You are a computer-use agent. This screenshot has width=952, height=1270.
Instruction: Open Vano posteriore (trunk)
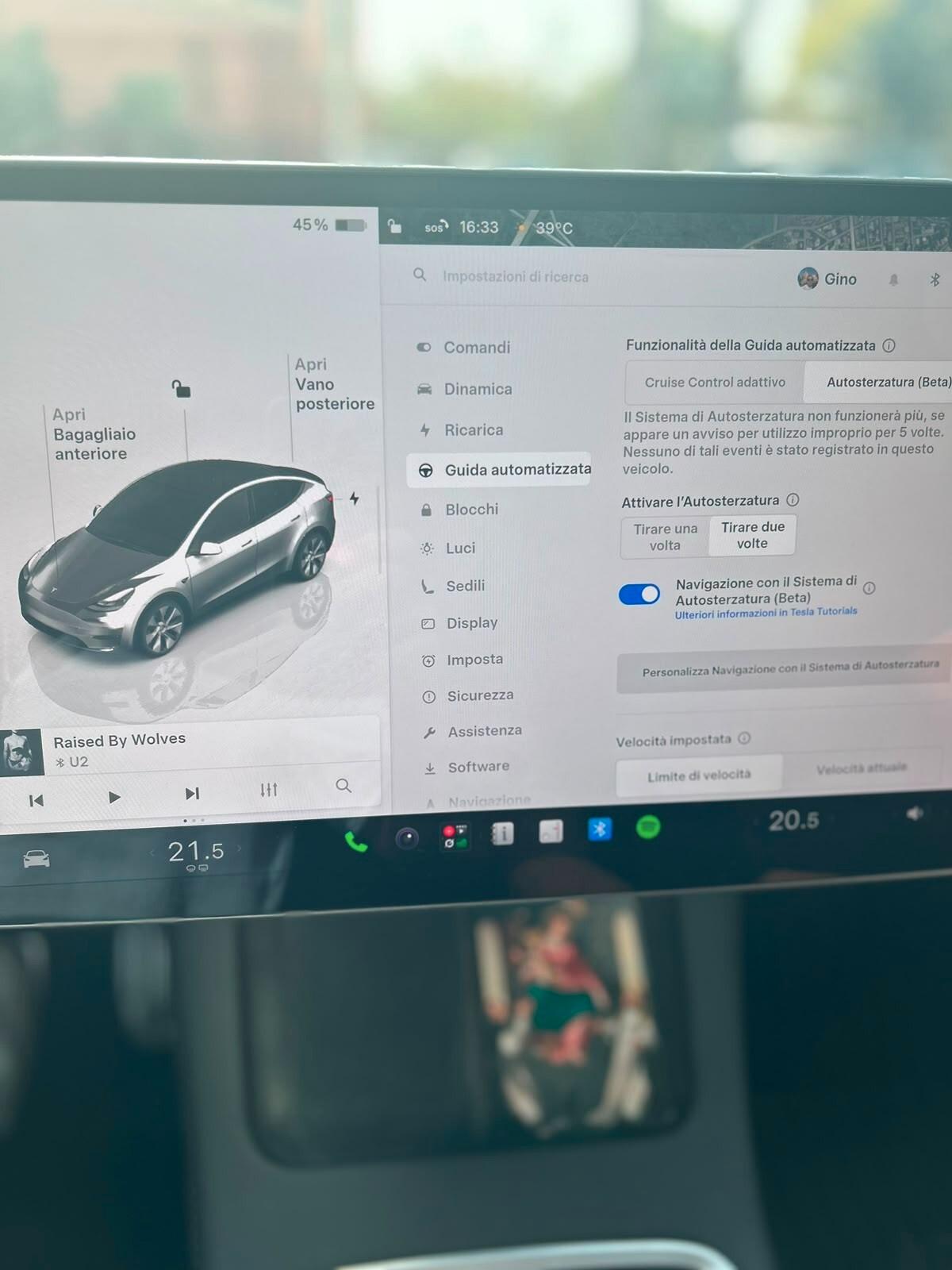click(334, 384)
